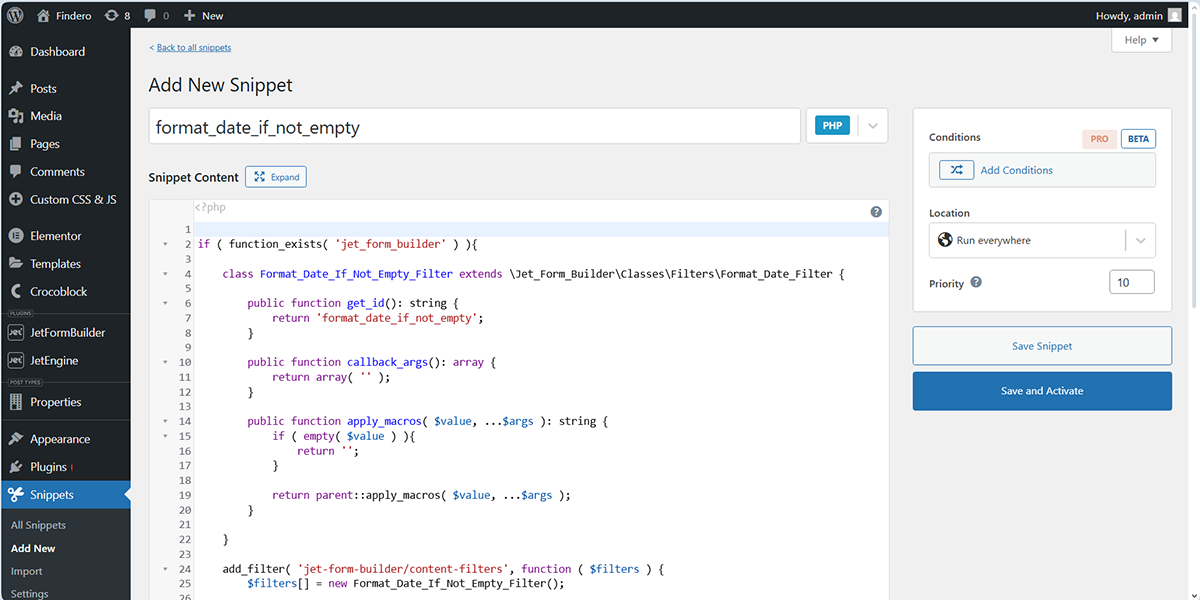
Task: Open the code type dropdown arrow
Action: point(873,126)
